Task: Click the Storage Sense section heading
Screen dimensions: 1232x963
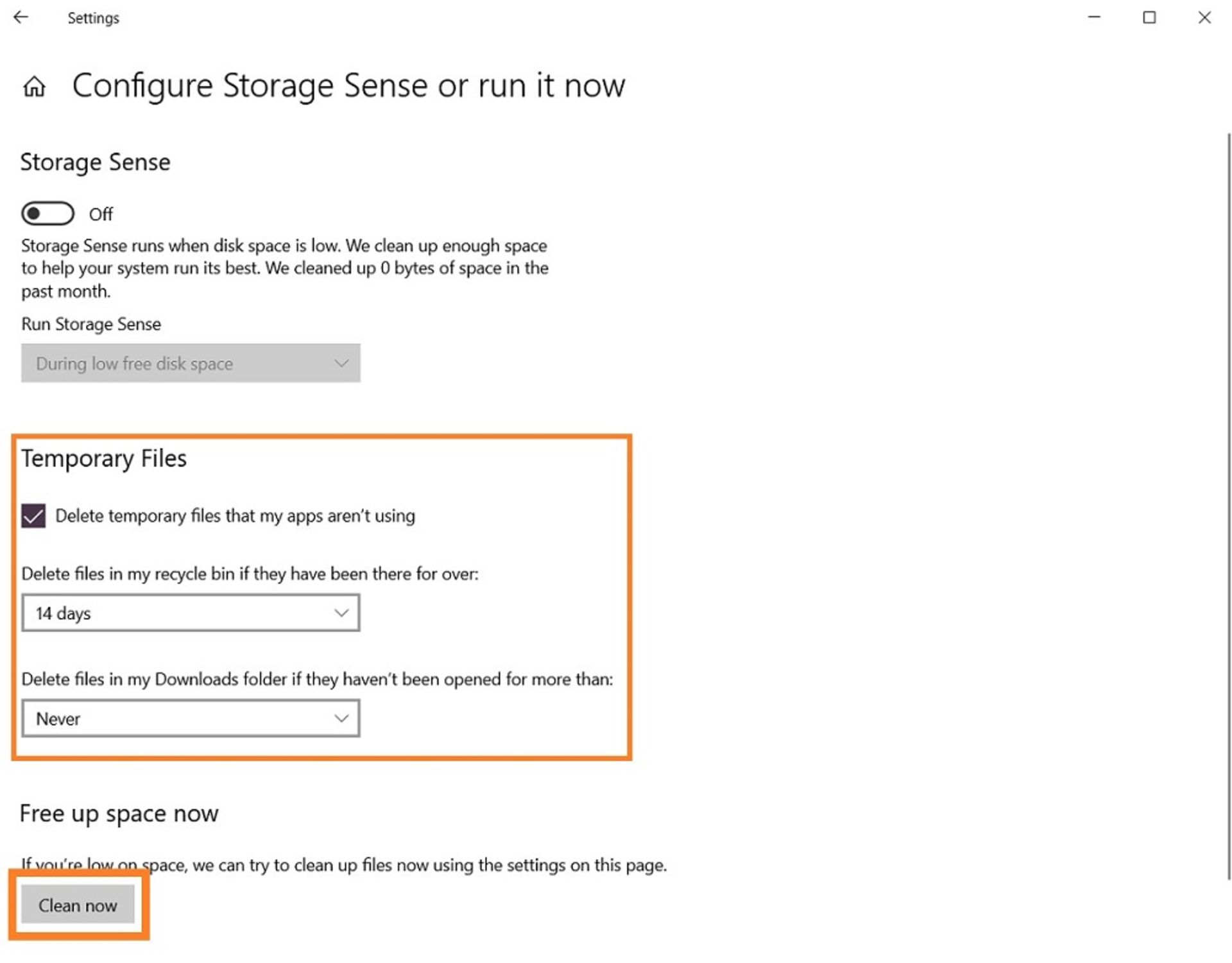Action: [95, 162]
